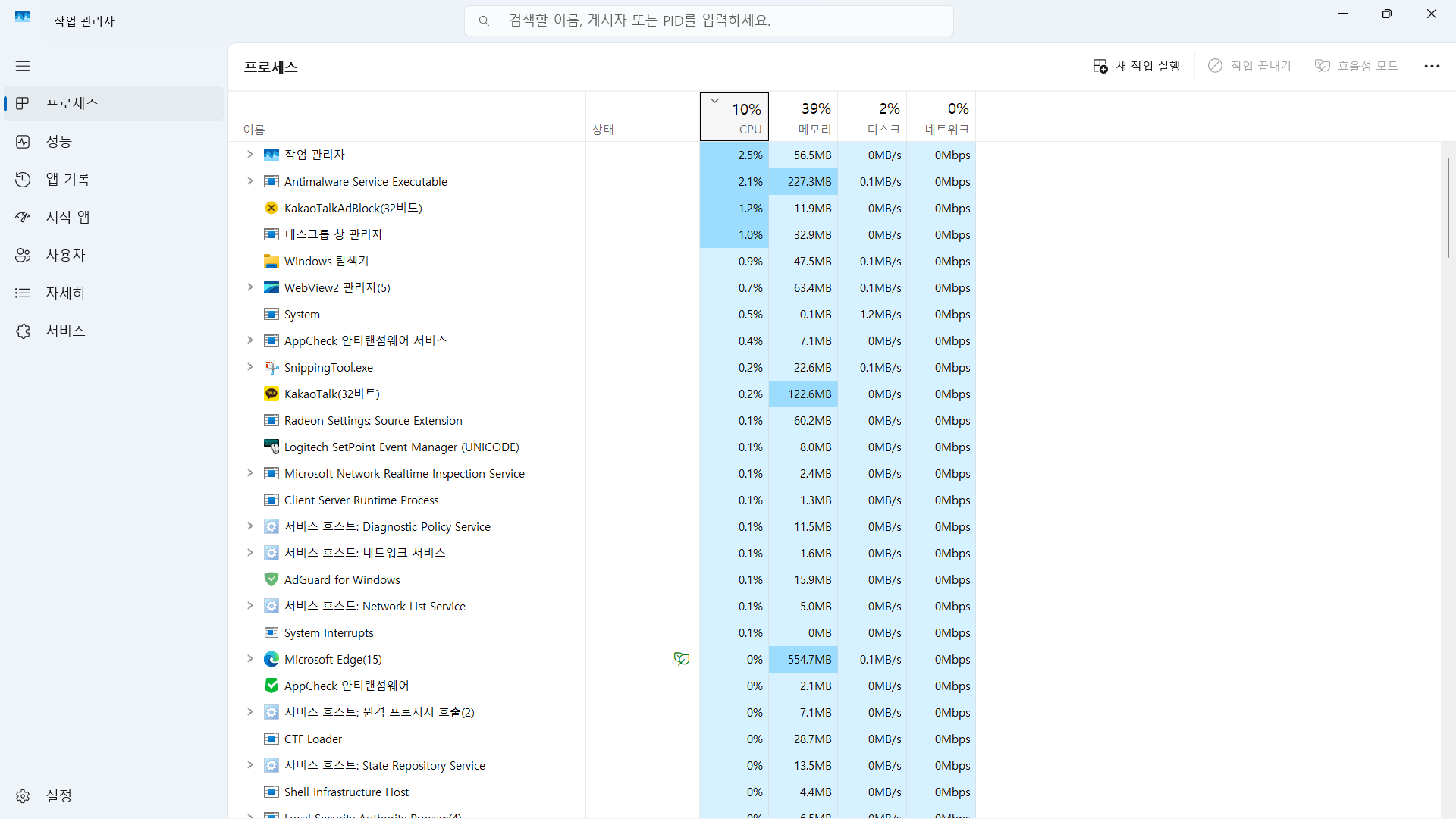Switch to the 자세히 tab

tap(114, 293)
